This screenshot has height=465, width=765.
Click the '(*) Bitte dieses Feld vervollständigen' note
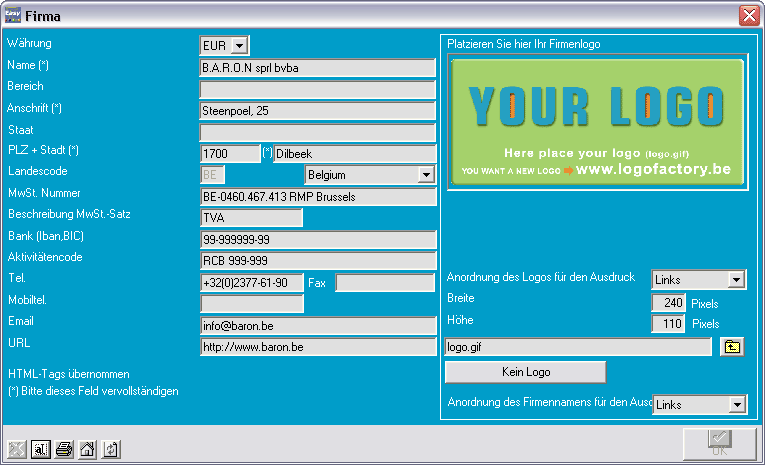[93, 391]
